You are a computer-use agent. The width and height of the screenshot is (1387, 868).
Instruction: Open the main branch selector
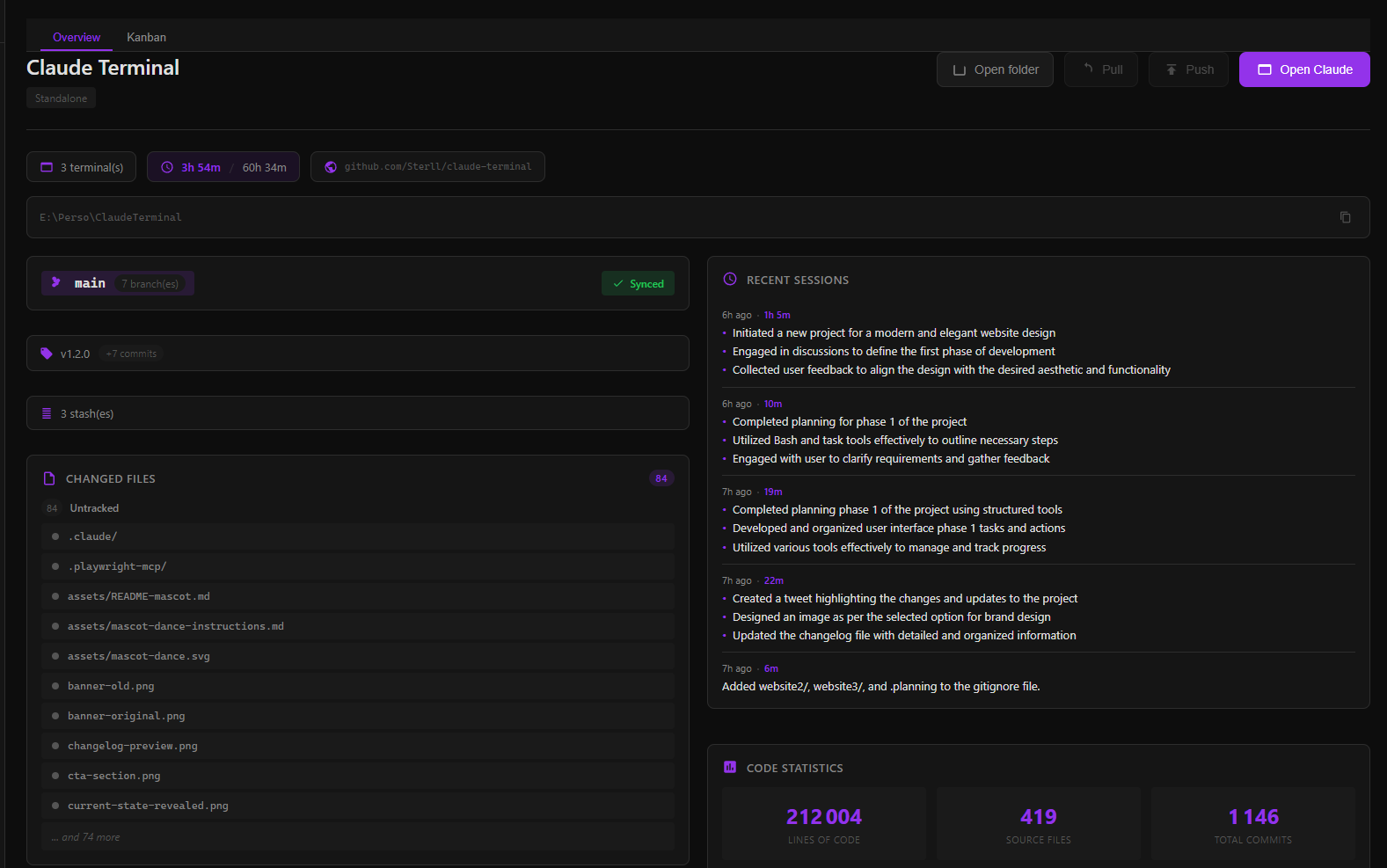(118, 283)
